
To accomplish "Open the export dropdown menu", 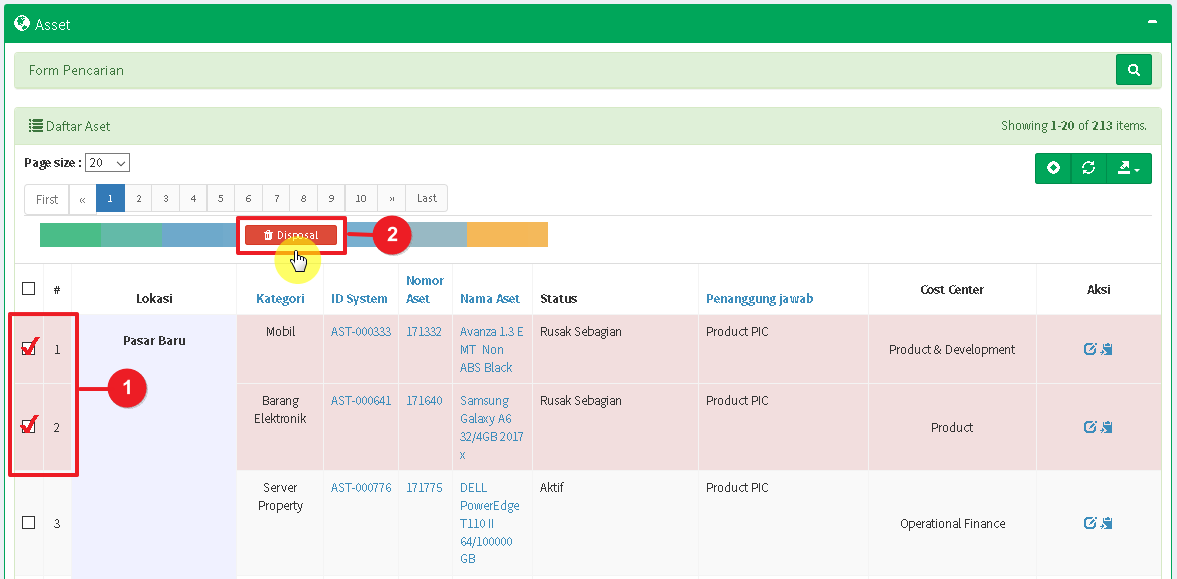I will point(1129,168).
